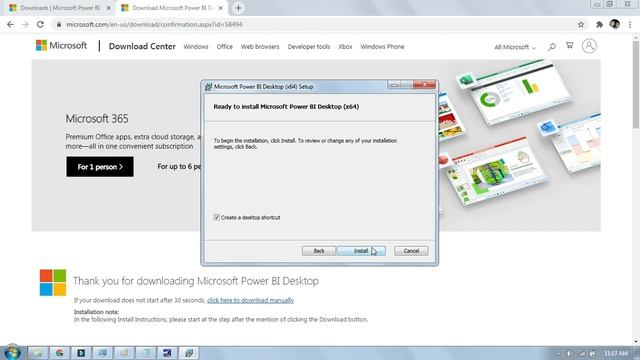Click the search magnifier icon

click(552, 47)
